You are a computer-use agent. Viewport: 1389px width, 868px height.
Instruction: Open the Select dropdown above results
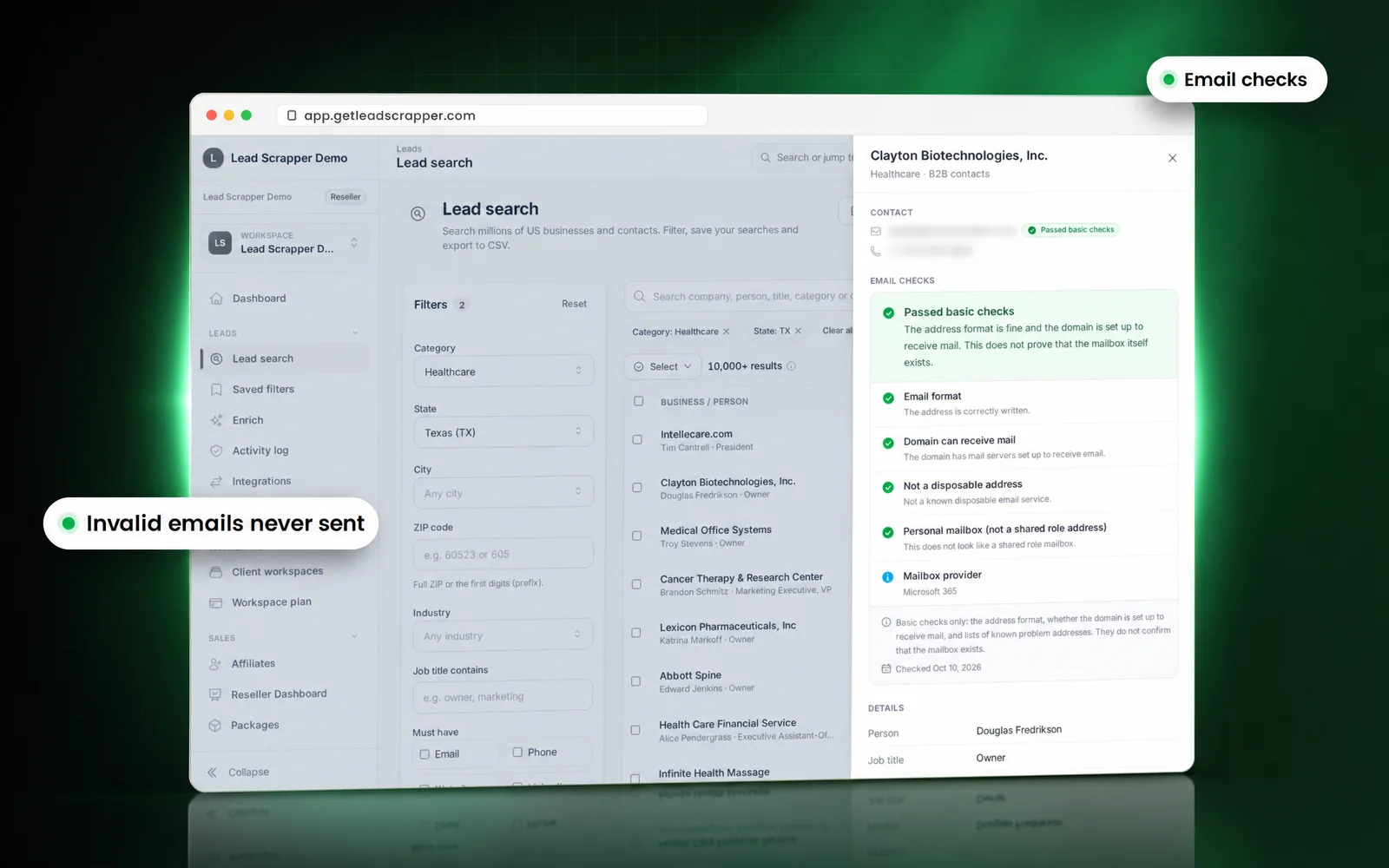coord(663,366)
